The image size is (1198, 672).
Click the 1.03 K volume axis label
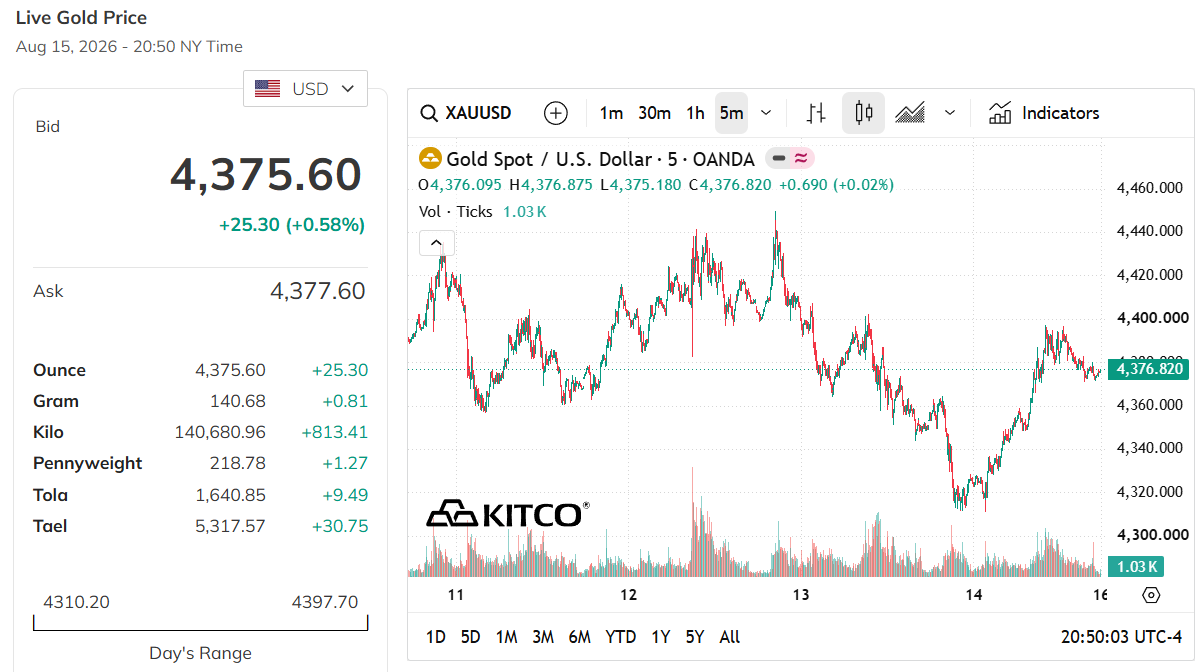[1136, 567]
